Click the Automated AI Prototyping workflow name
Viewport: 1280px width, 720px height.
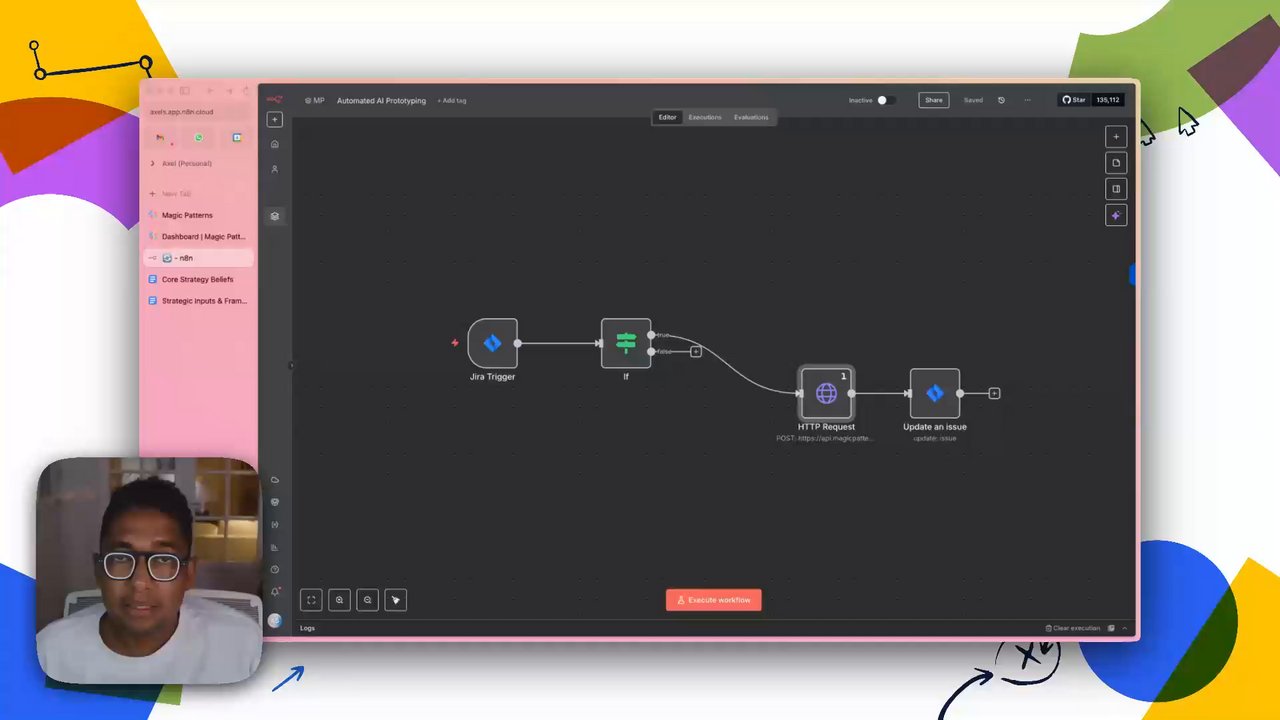click(x=381, y=100)
